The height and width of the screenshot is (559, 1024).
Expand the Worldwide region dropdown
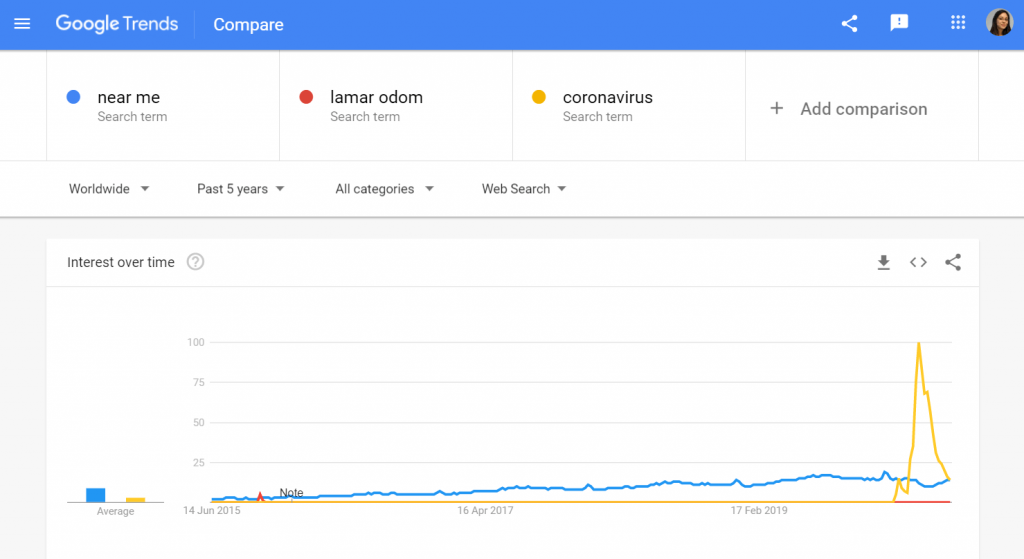[109, 189]
